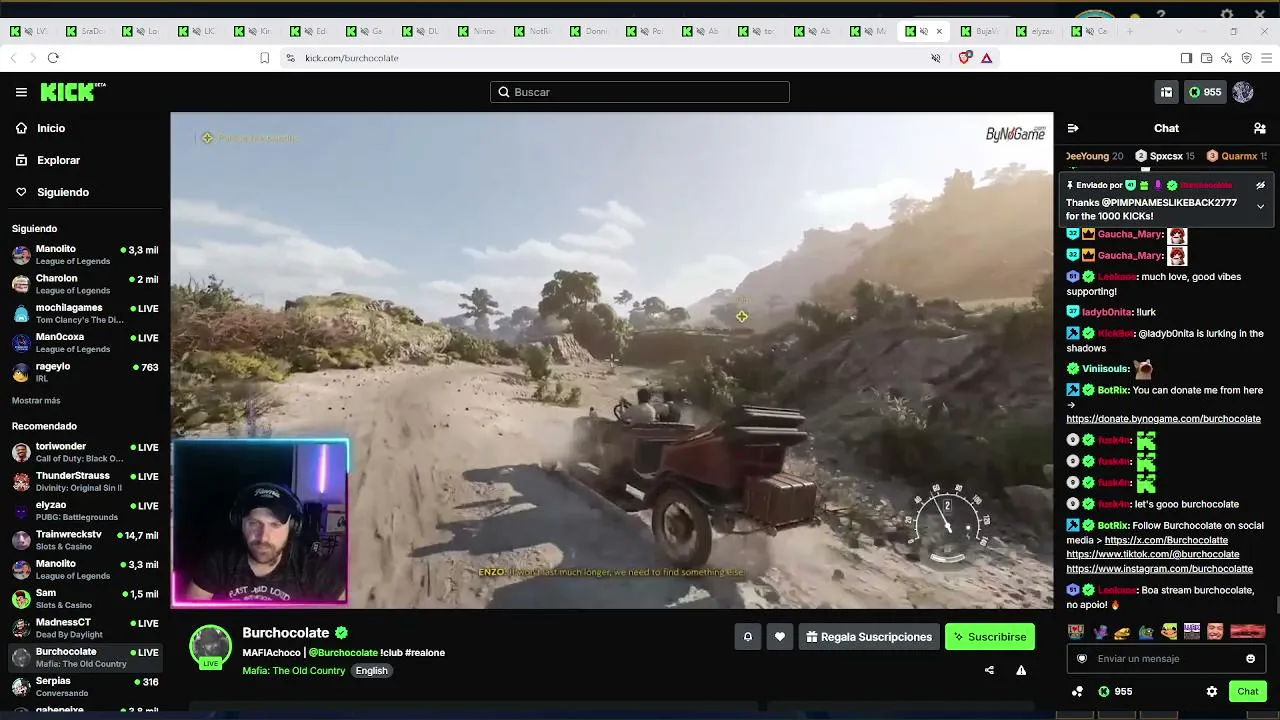This screenshot has width=1280, height=720.
Task: Open Trainwreckstv Slots & Casino channel
Action: click(x=85, y=540)
